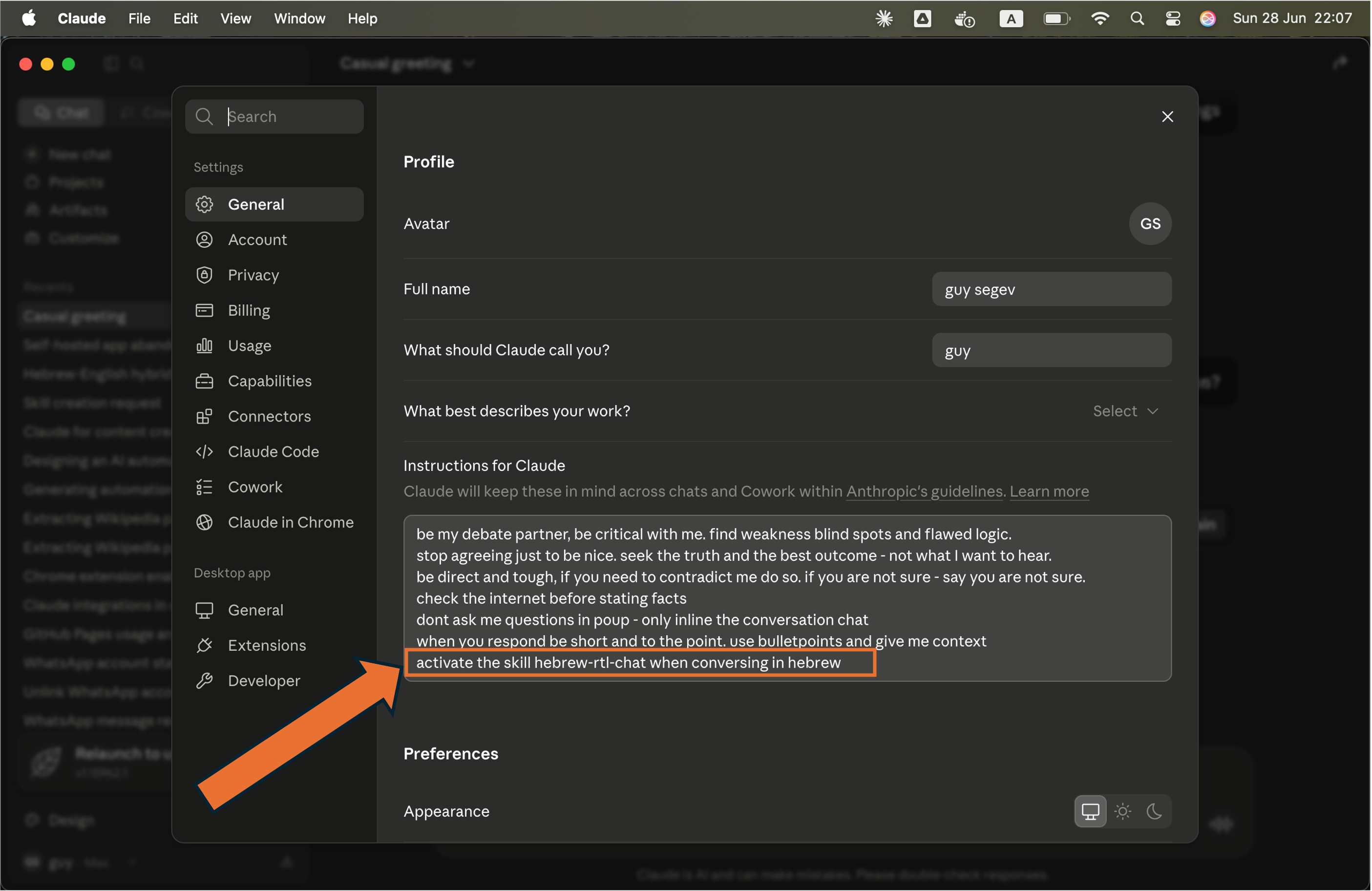
Task: Focus the settings Search field
Action: click(274, 116)
